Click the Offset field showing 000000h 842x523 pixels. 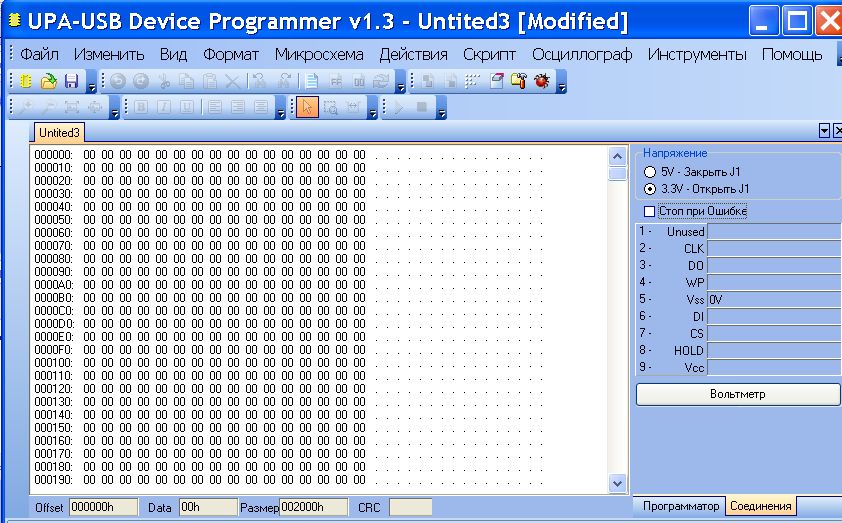(x=103, y=507)
